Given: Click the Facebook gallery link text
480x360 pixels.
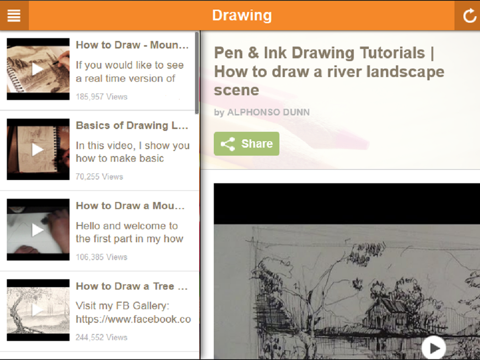Looking at the screenshot, I should (x=133, y=319).
